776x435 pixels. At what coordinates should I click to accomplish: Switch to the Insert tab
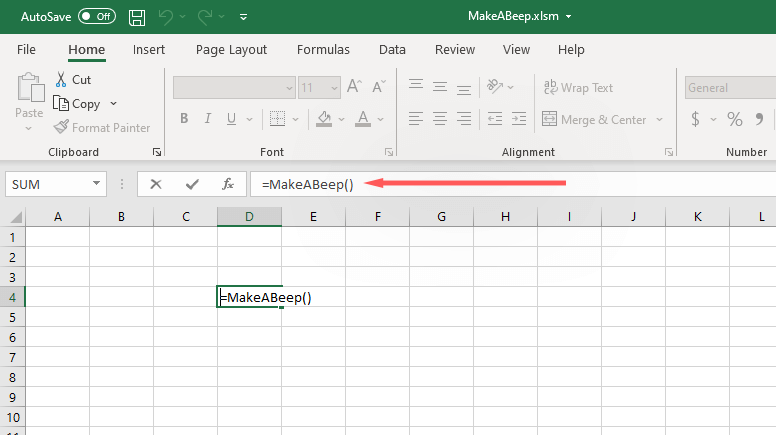(149, 49)
